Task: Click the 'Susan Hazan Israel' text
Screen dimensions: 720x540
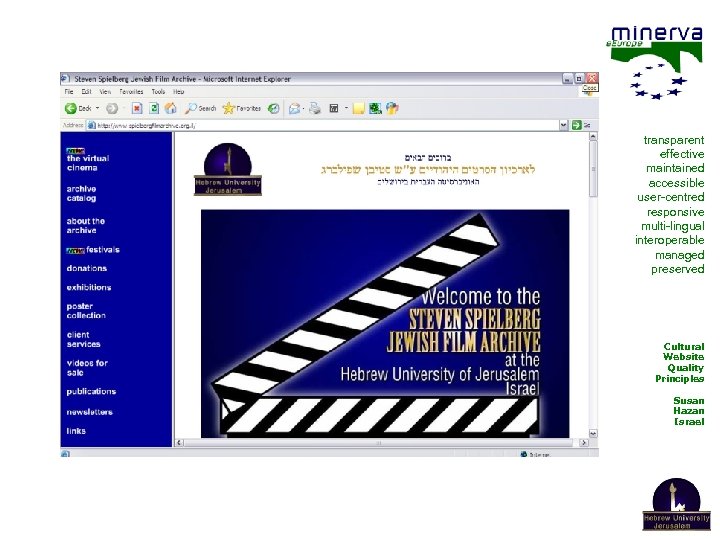Action: point(688,411)
